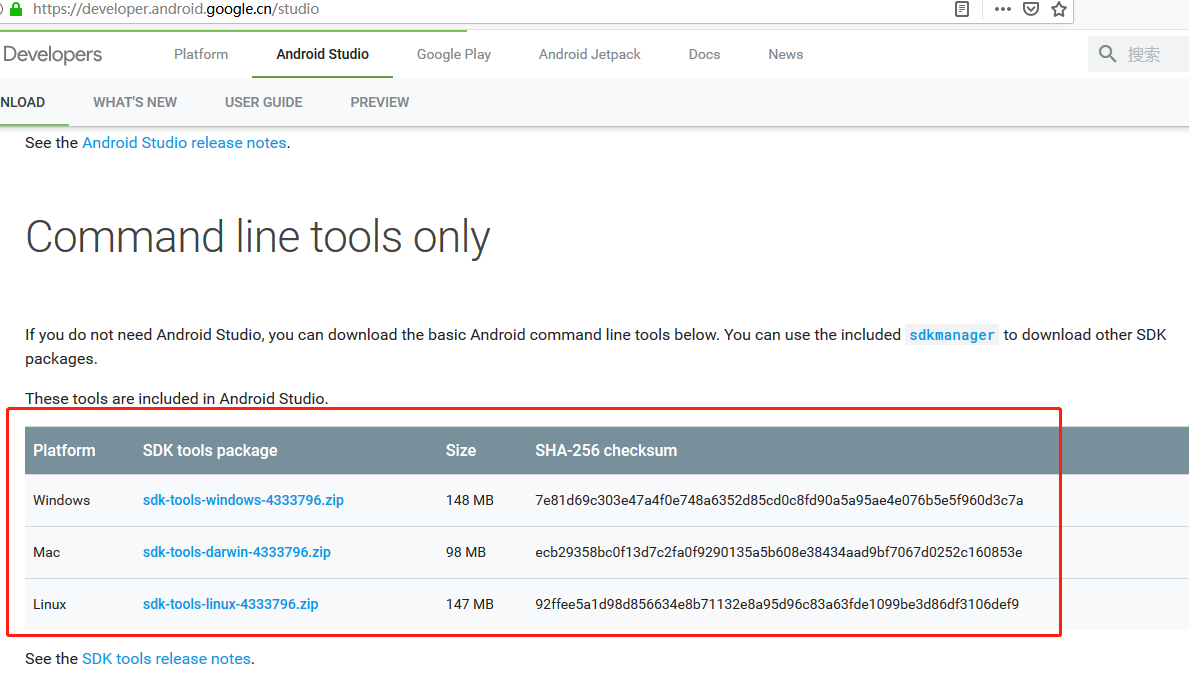The width and height of the screenshot is (1189, 695).
Task: Open SDK tools release notes link
Action: click(x=167, y=659)
